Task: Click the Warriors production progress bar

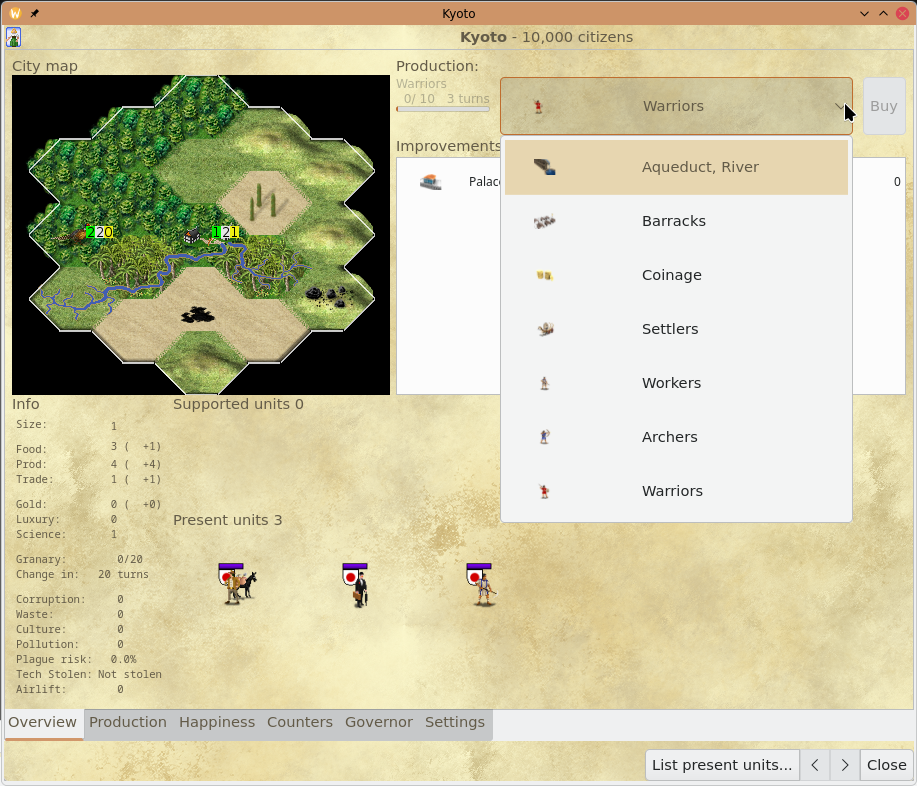Action: (x=442, y=109)
